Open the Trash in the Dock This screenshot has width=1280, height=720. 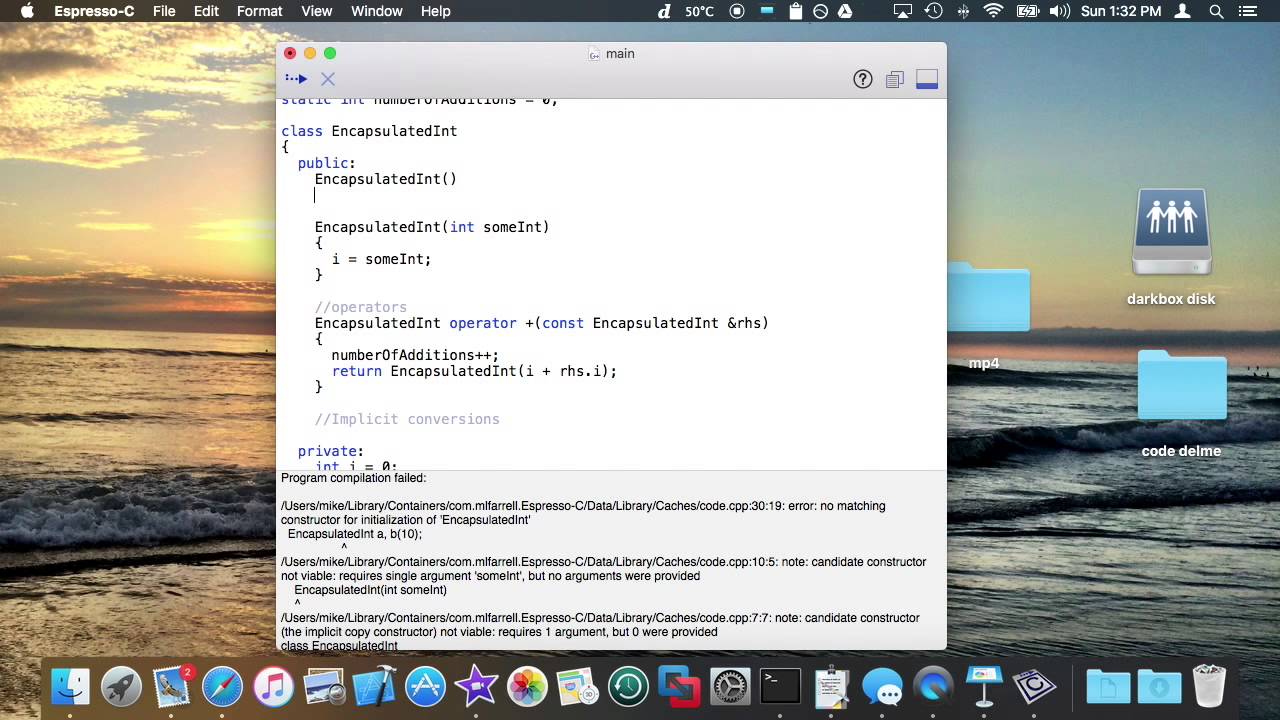tap(1210, 686)
